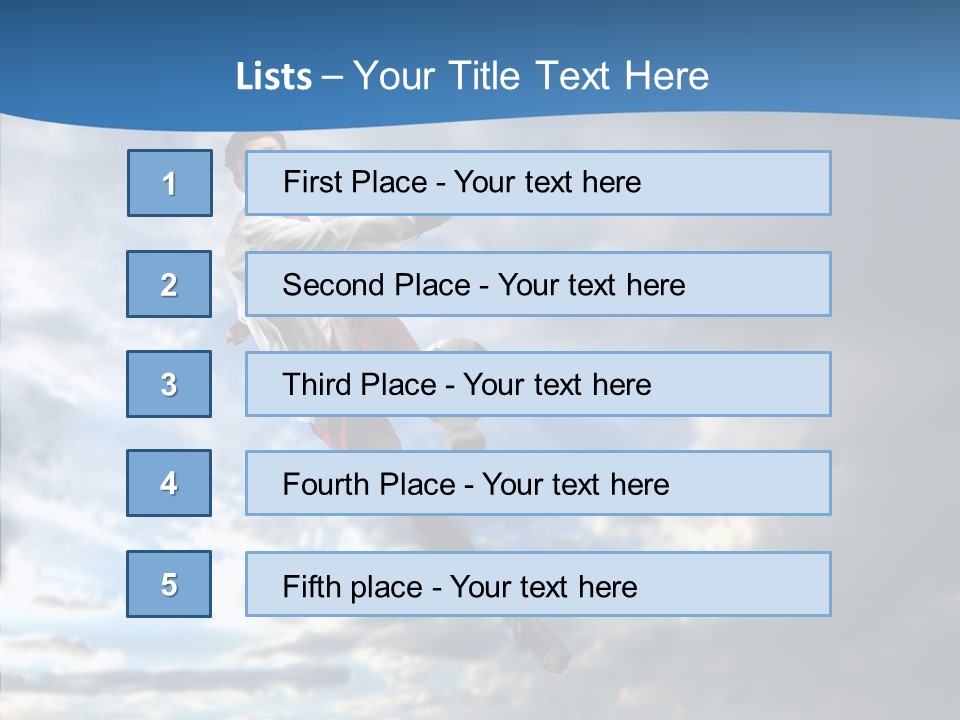Click the "First Place - Your text here" box

(x=538, y=183)
